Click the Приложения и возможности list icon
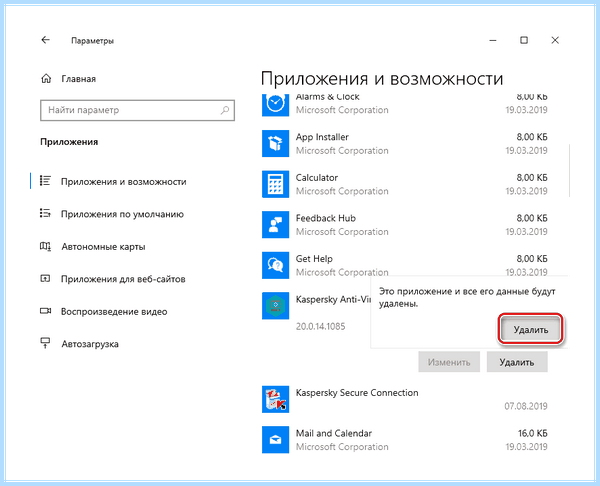 [x=45, y=181]
